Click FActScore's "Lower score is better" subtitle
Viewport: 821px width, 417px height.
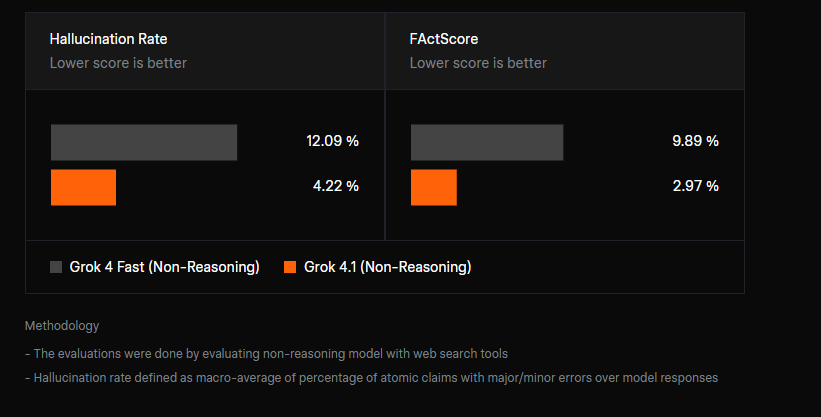point(478,63)
